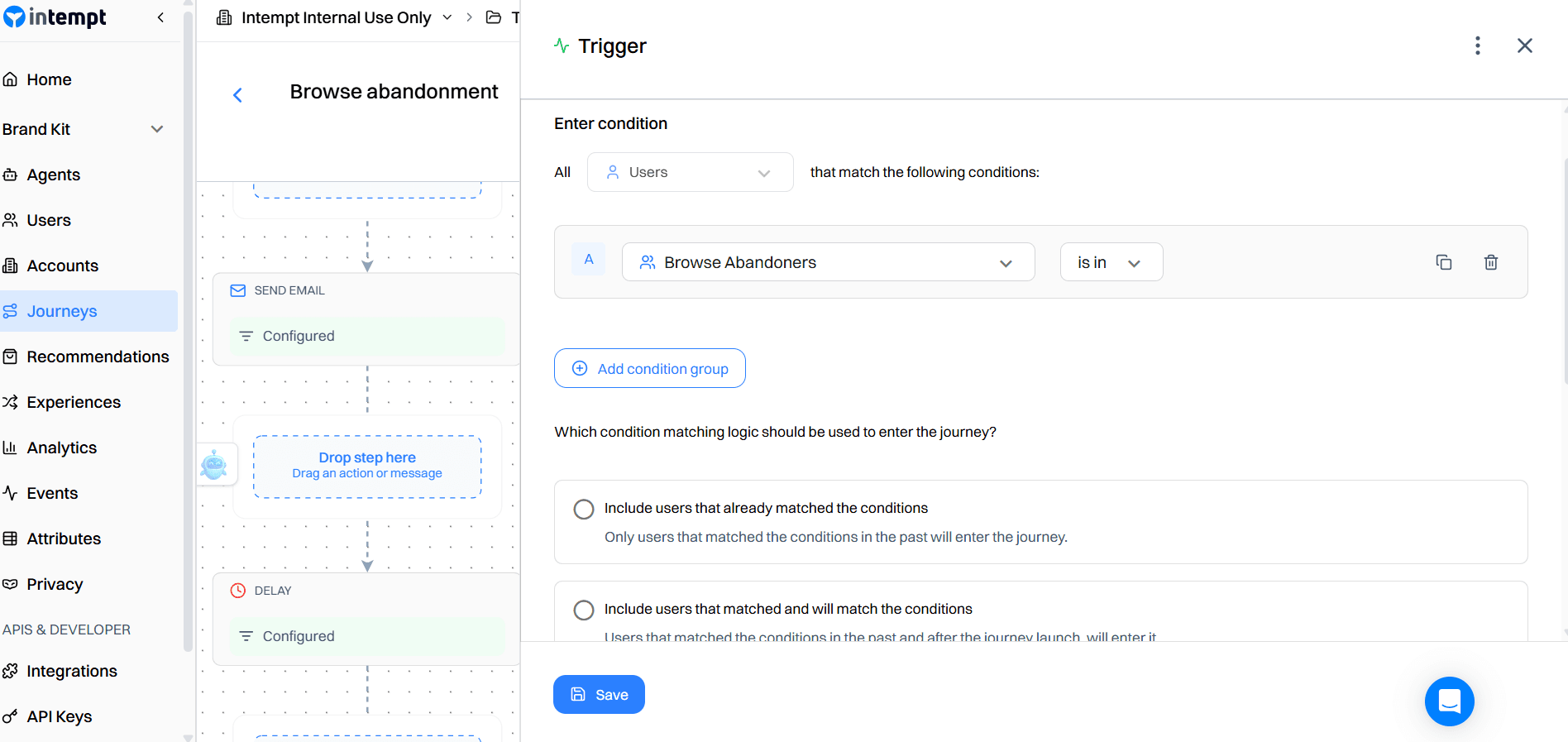Duplicate the Browse Abandoners condition
This screenshot has height=742, width=1568.
pyautogui.click(x=1444, y=261)
